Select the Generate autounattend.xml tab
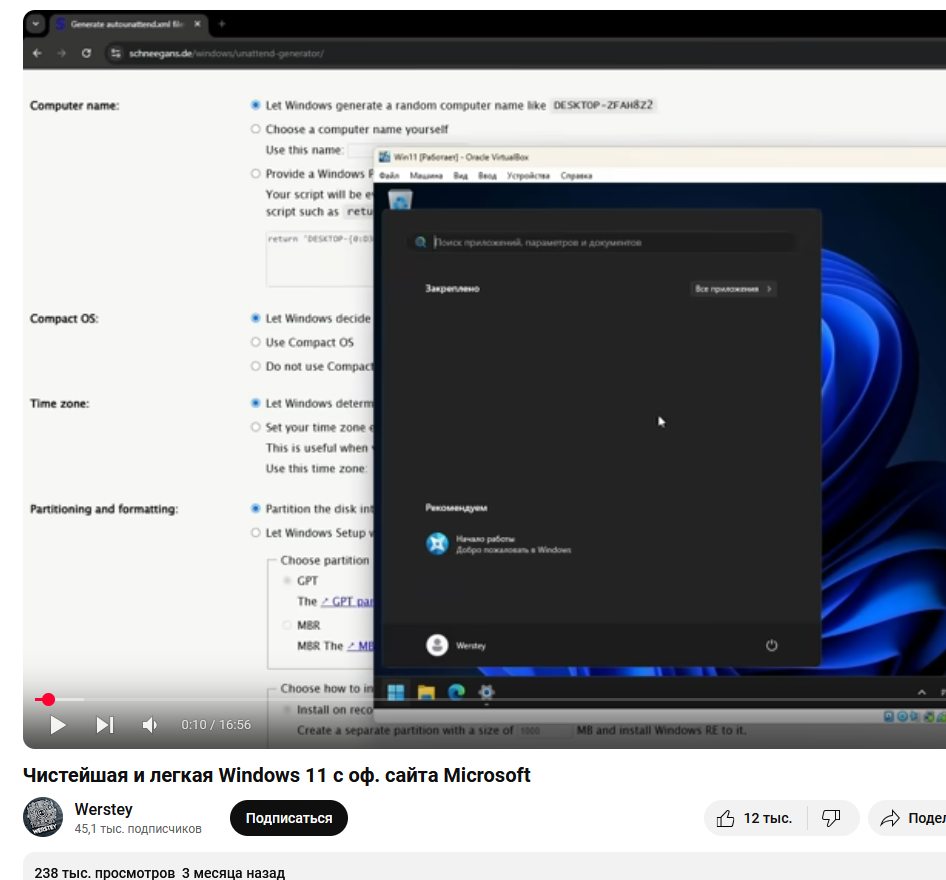The image size is (946, 880). [x=127, y=24]
